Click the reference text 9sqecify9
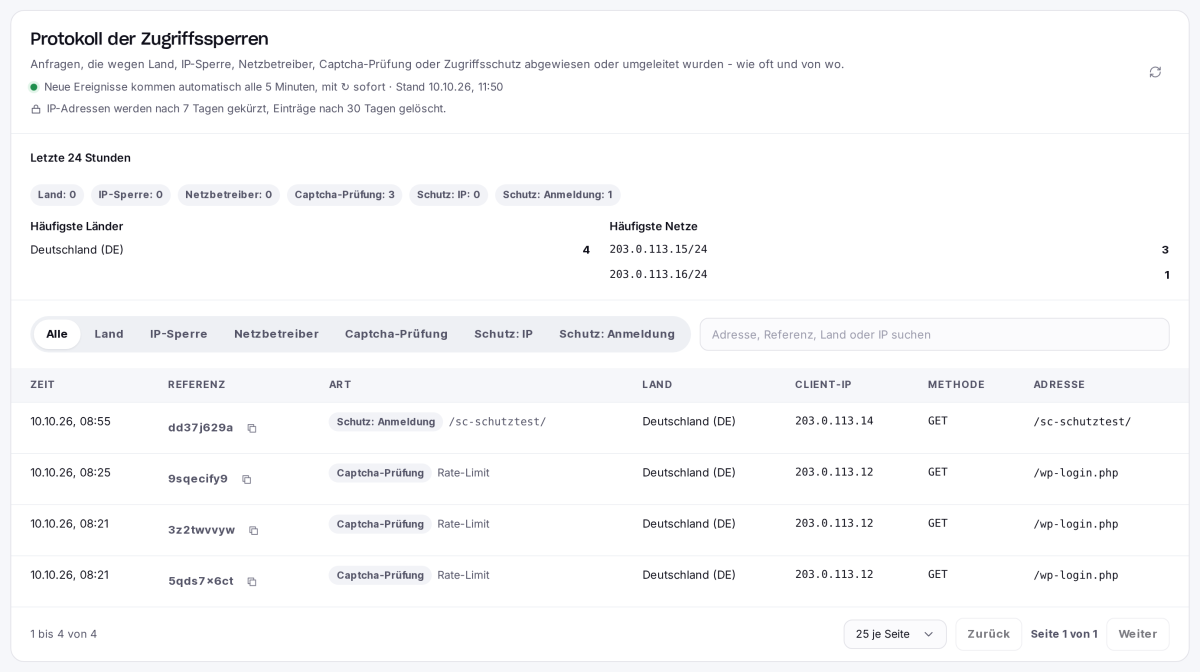Viewport: 1200px width, 672px height. tap(198, 479)
